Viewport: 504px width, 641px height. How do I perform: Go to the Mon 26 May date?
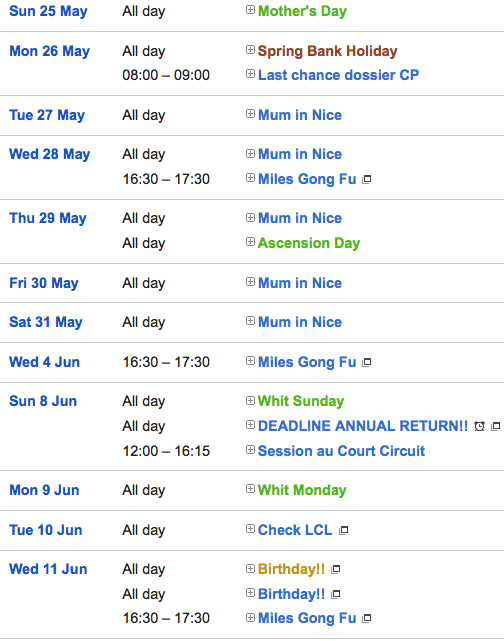(x=49, y=51)
